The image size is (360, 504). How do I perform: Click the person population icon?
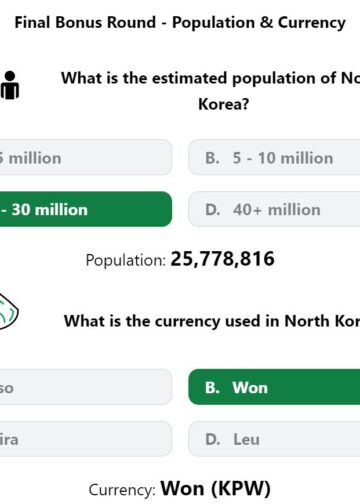pos(10,85)
